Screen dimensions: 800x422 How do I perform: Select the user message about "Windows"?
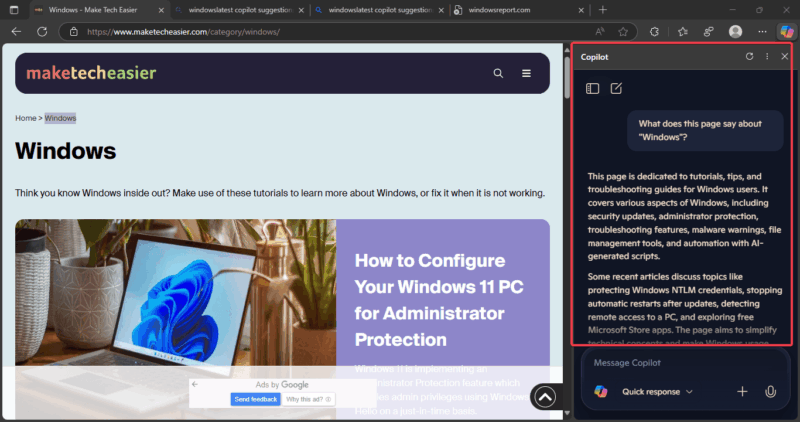[x=705, y=131]
